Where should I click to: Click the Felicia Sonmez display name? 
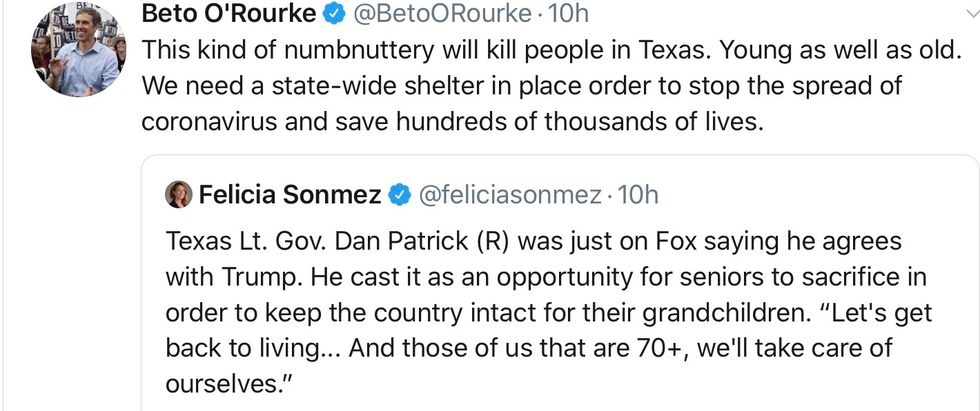click(290, 195)
